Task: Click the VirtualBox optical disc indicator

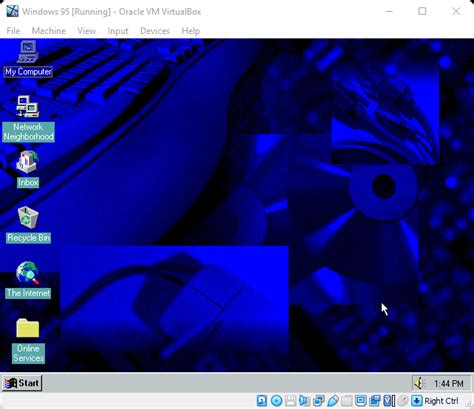Action: (276, 400)
